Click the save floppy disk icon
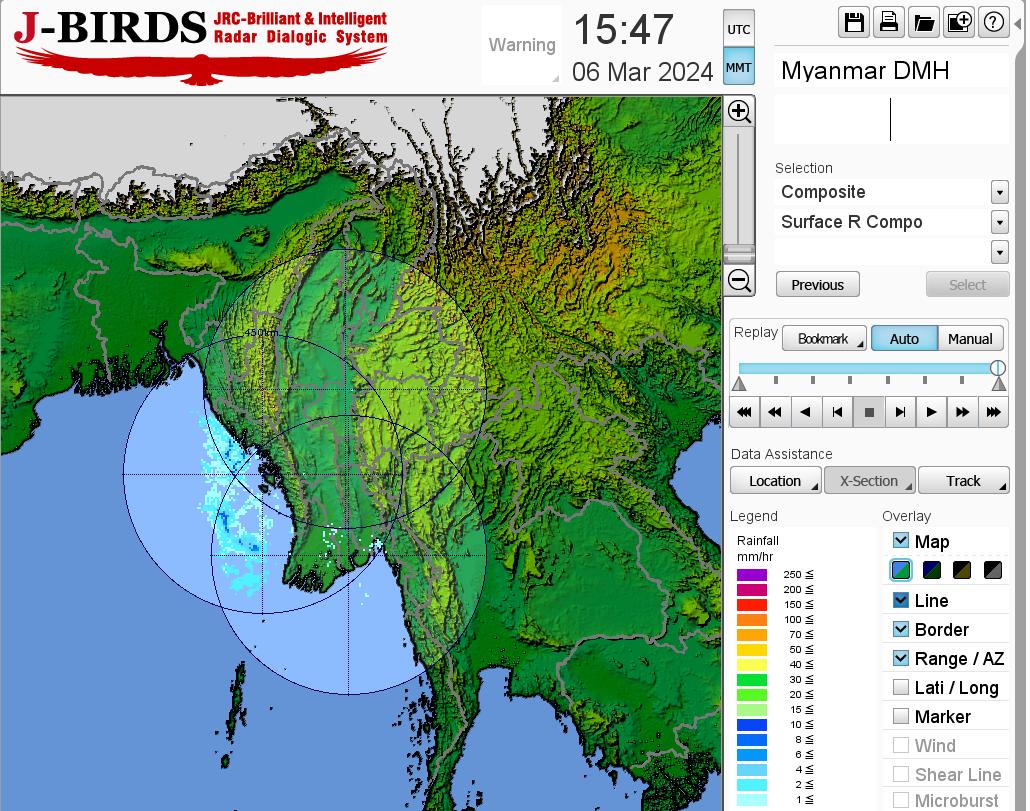This screenshot has width=1030, height=811. (855, 23)
